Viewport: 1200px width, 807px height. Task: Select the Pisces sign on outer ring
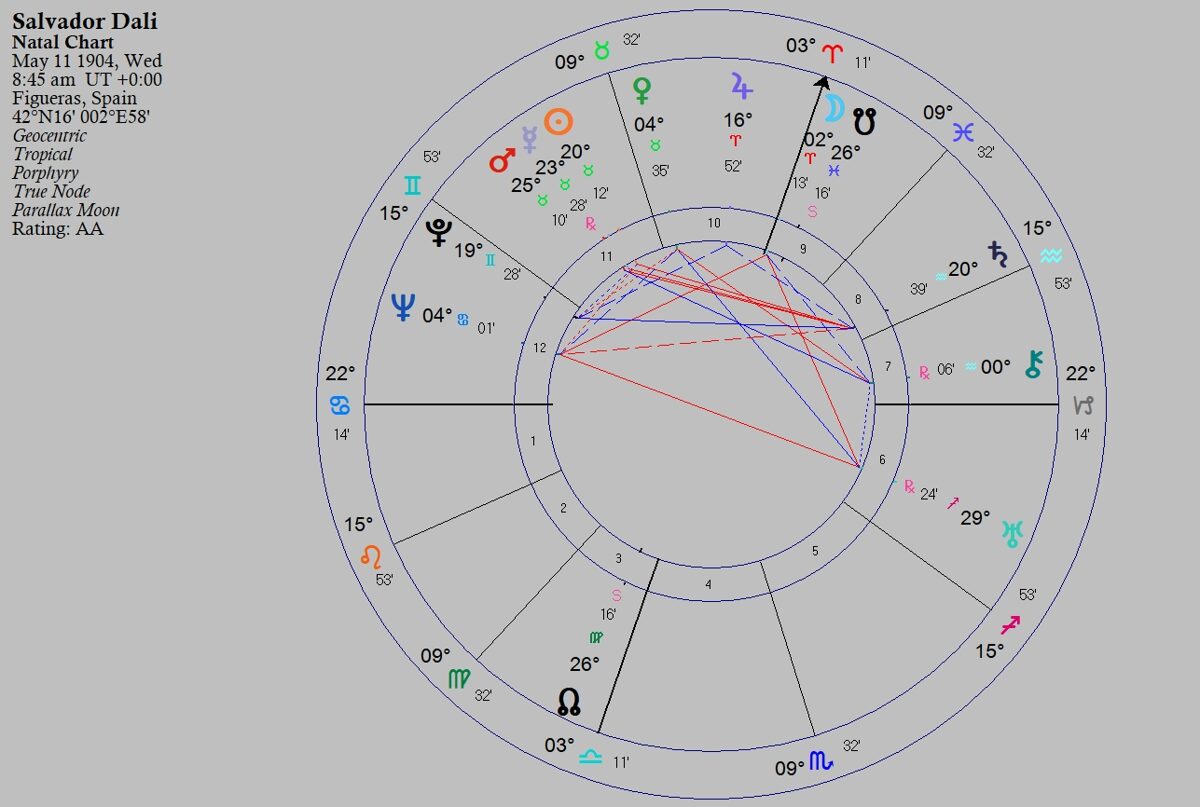(x=963, y=132)
